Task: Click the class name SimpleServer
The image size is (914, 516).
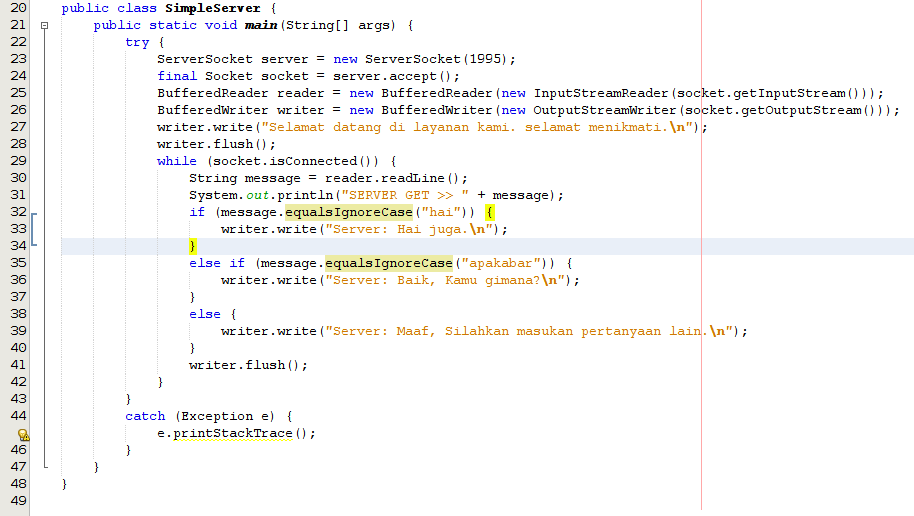Action: [213, 8]
